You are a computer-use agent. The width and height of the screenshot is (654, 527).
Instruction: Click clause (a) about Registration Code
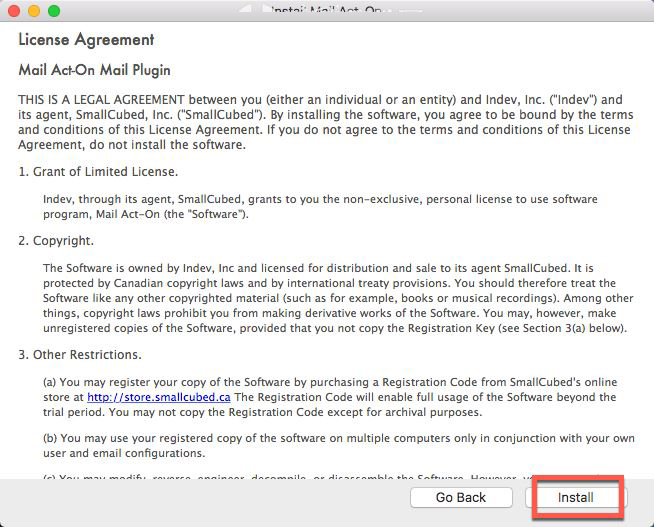[330, 397]
